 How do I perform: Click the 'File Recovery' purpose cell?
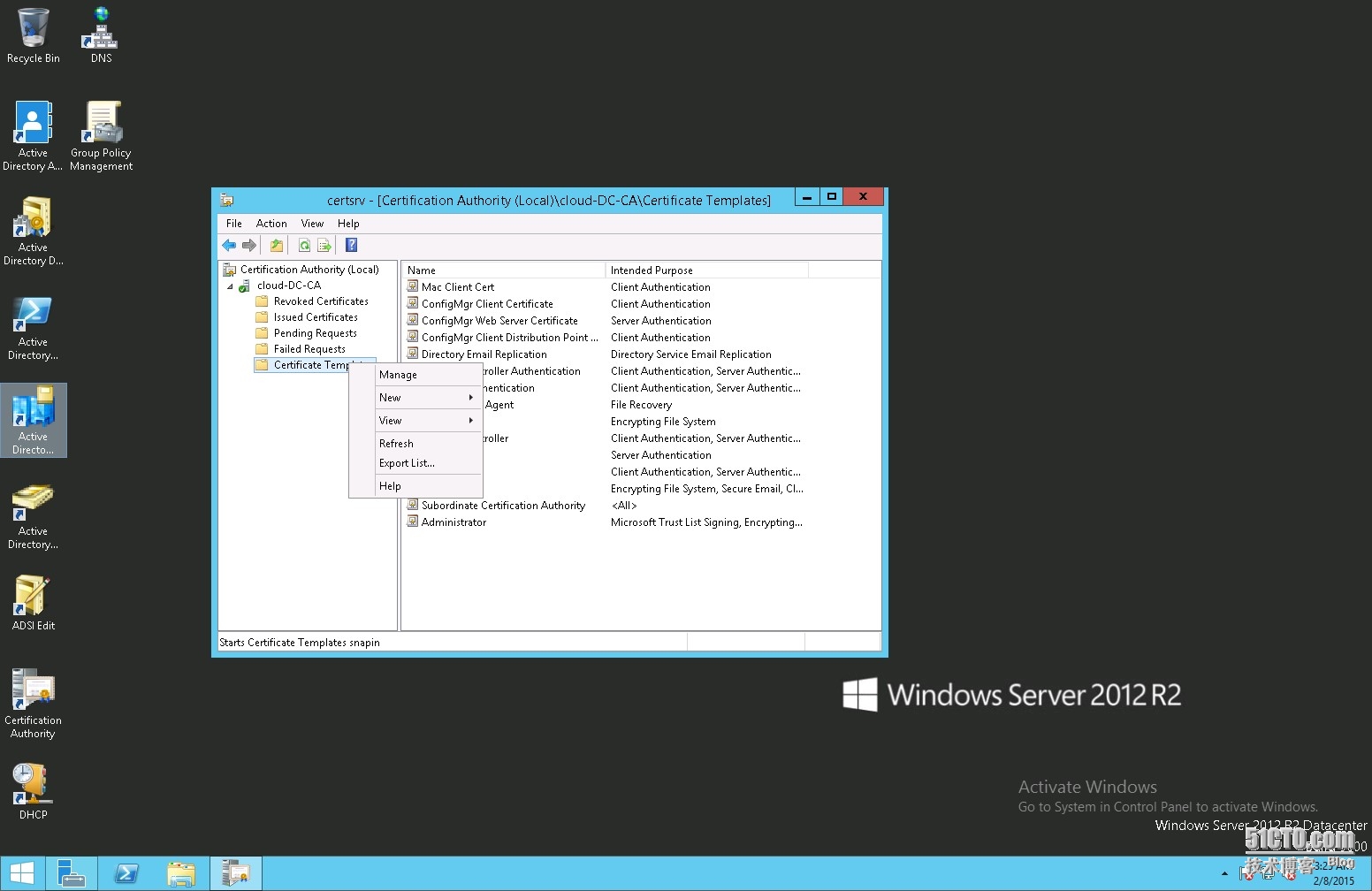point(641,405)
